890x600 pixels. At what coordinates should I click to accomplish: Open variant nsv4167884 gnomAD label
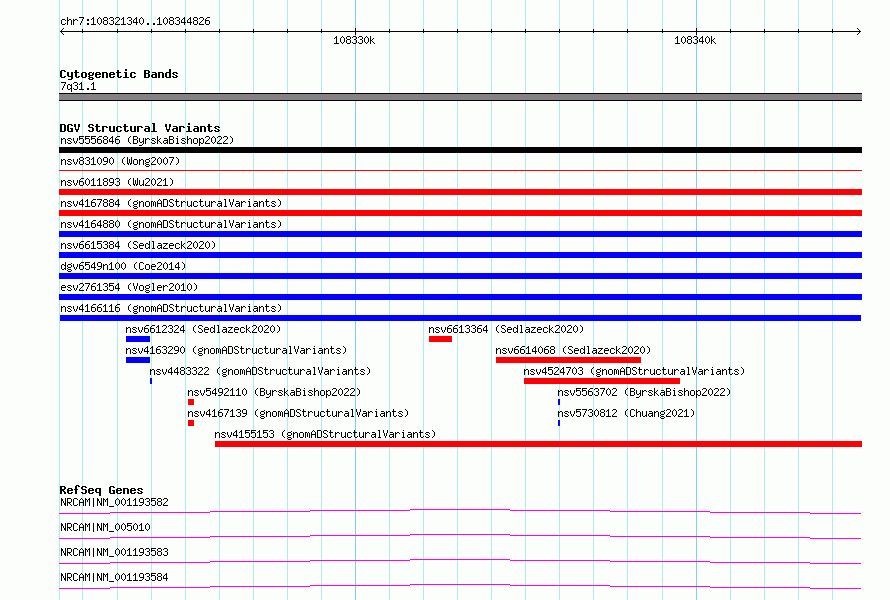point(171,203)
